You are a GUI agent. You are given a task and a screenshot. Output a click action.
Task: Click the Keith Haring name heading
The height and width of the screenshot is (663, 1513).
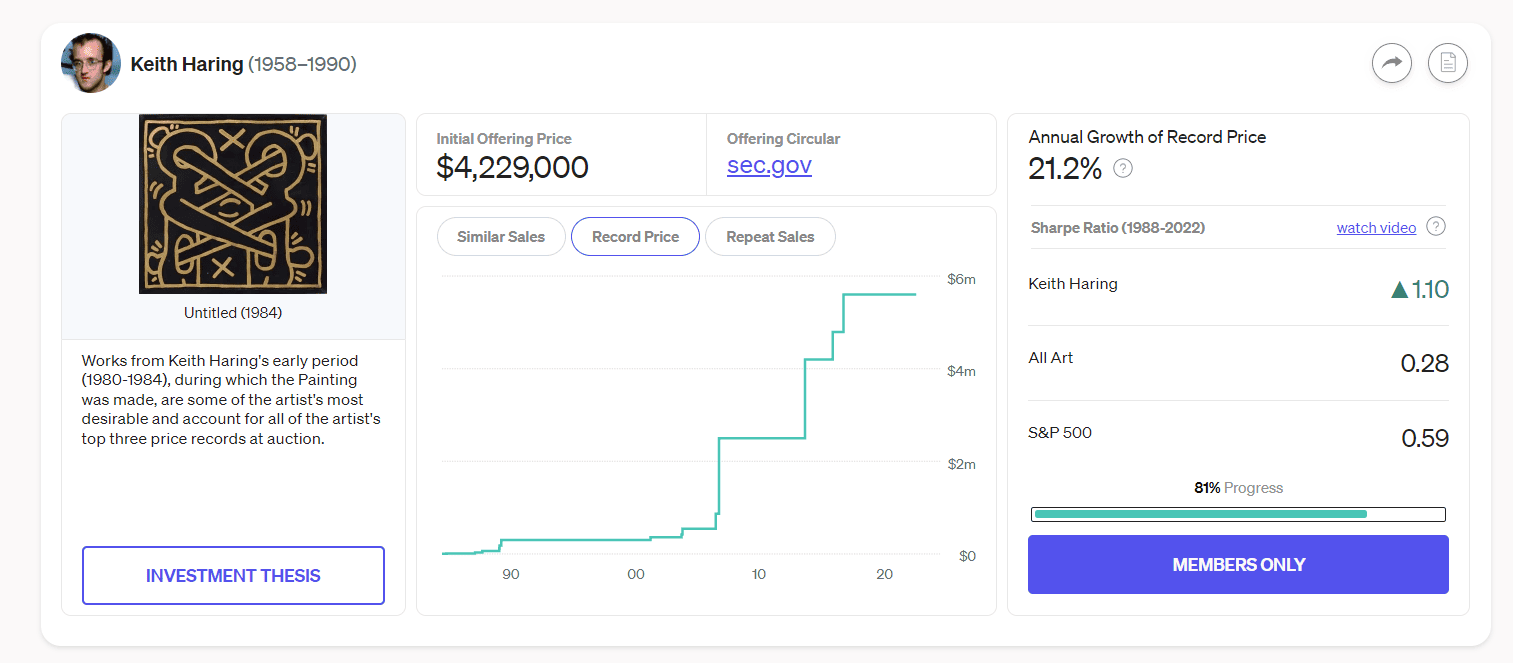click(x=187, y=64)
